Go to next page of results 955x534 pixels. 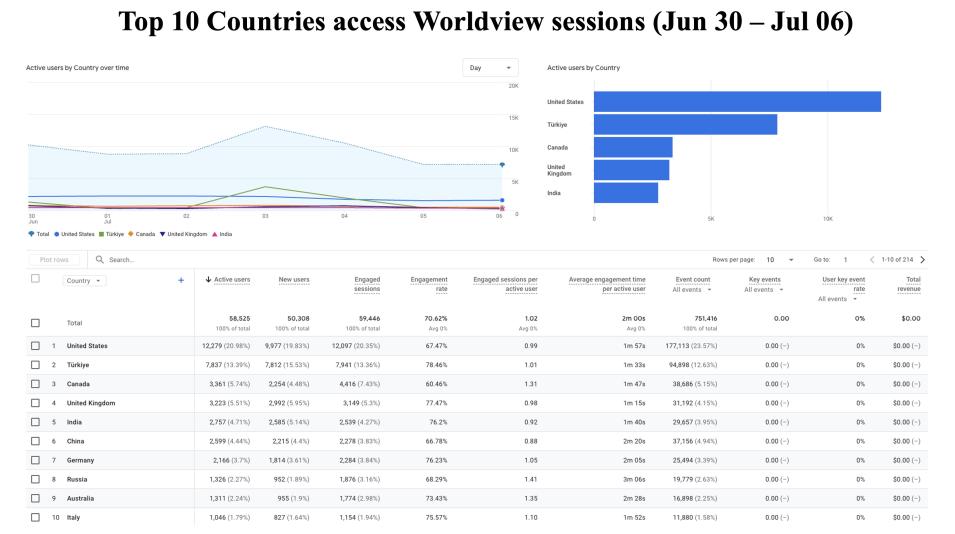(x=923, y=259)
